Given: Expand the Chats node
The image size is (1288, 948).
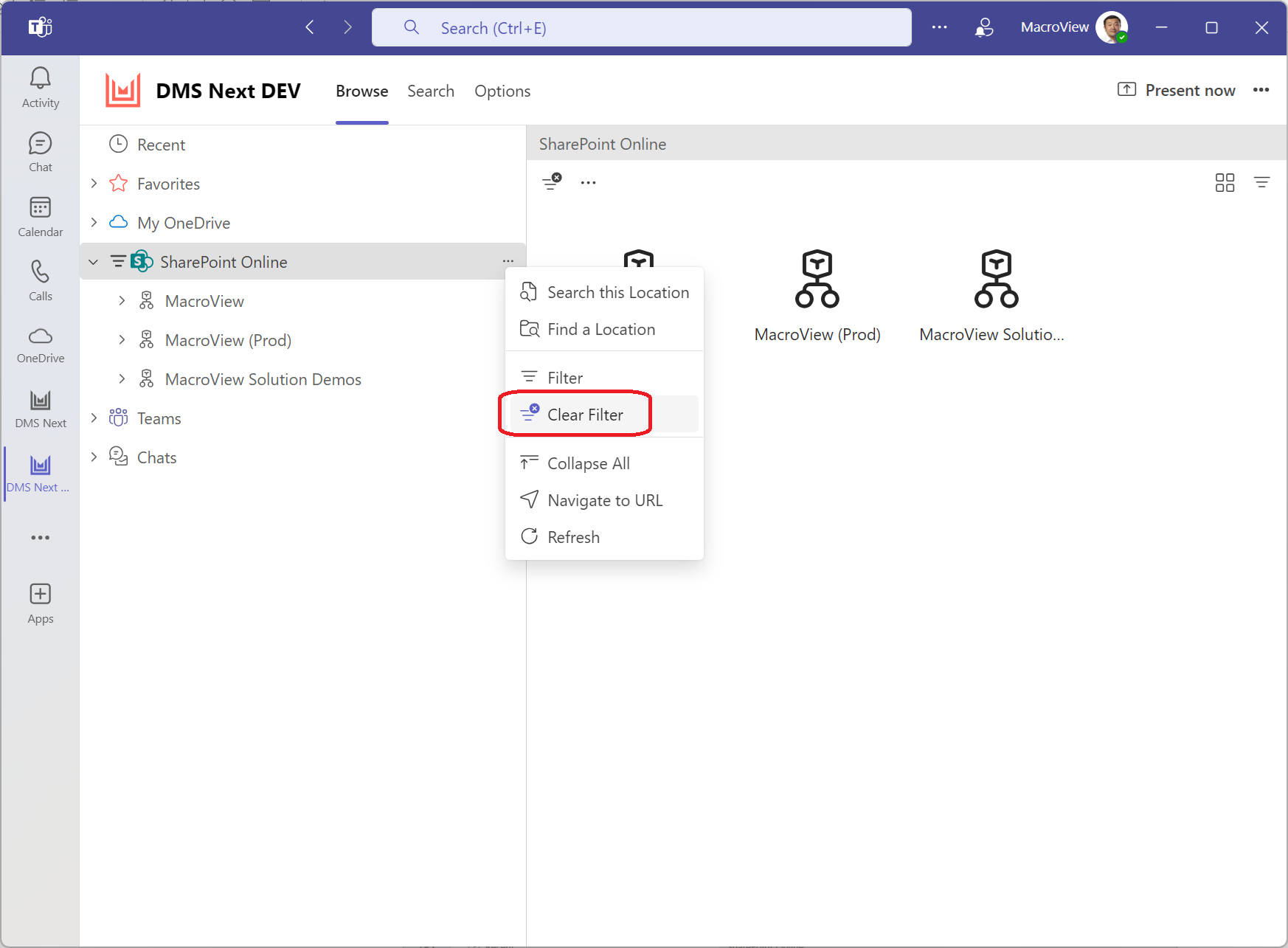Looking at the screenshot, I should (x=94, y=457).
